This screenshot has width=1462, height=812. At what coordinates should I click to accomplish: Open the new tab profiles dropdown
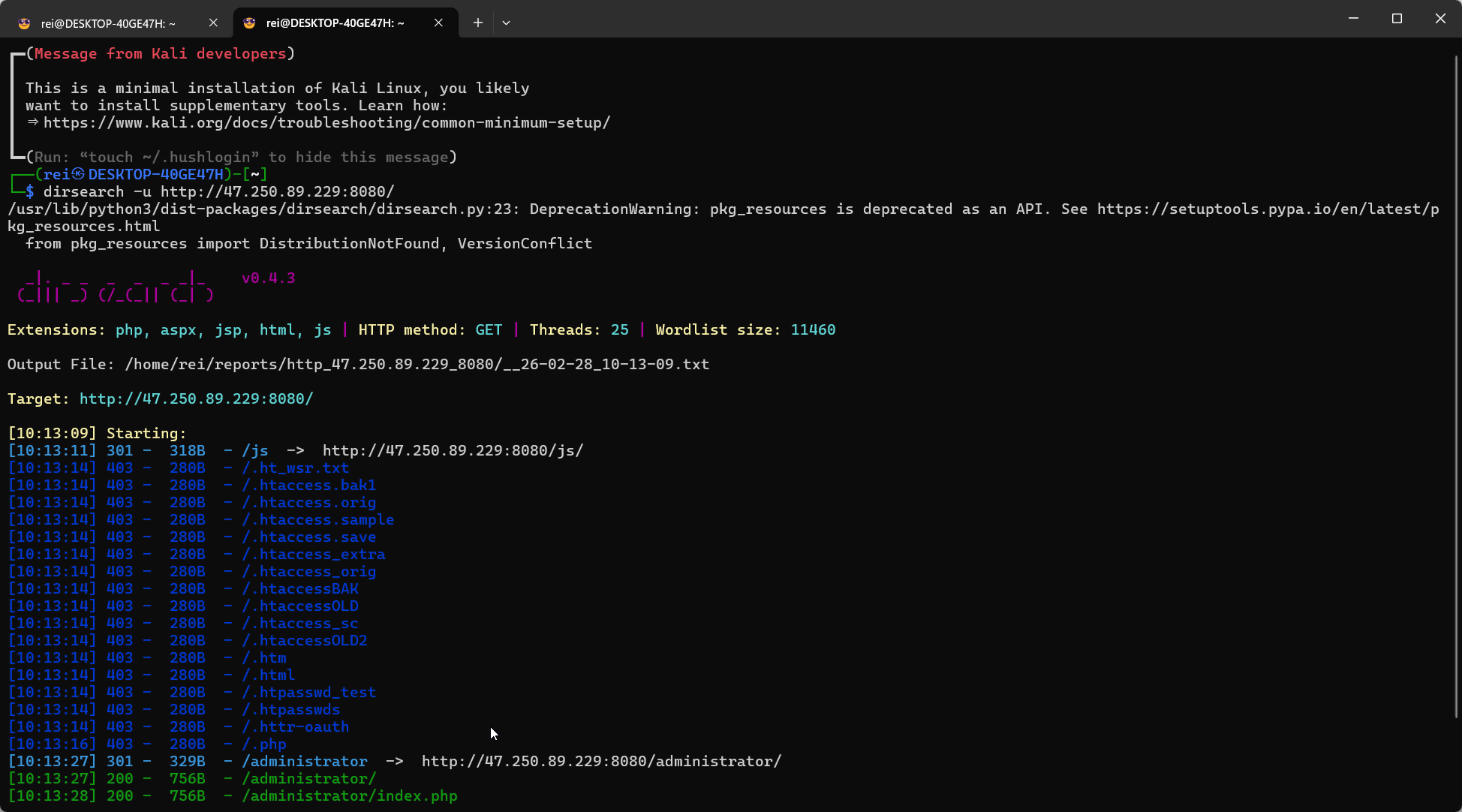point(507,23)
